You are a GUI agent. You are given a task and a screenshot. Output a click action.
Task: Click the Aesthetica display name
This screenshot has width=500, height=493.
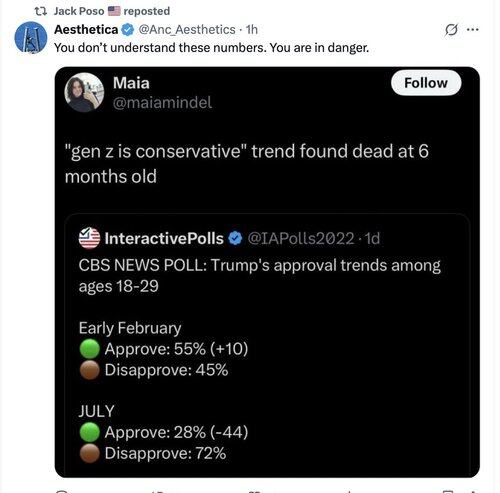86,30
